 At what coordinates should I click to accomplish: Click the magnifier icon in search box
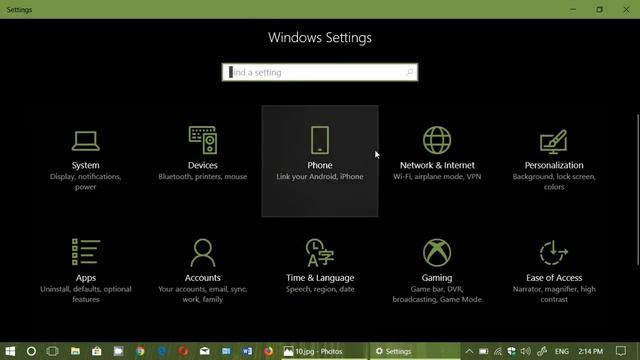click(x=409, y=72)
